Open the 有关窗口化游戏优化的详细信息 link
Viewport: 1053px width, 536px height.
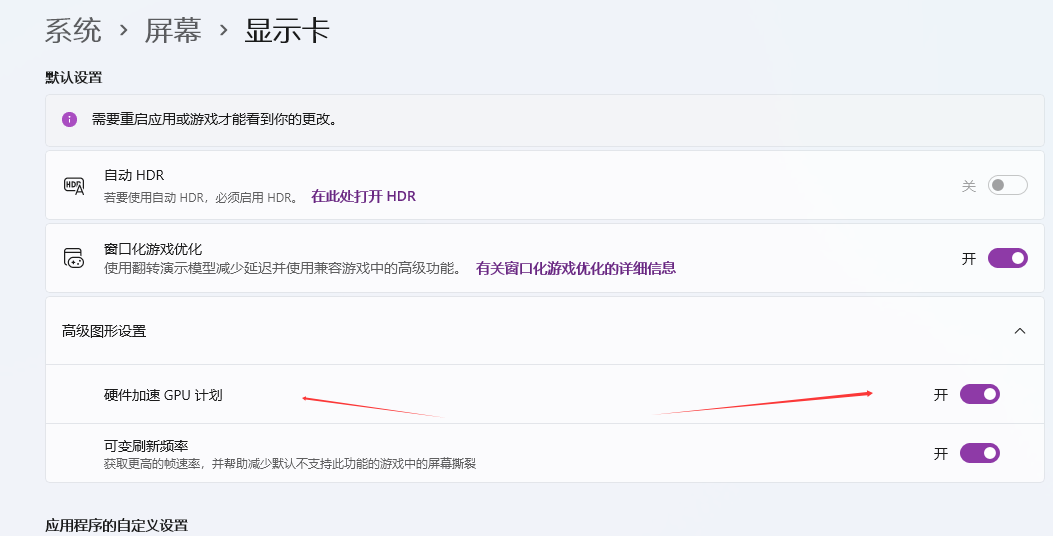click(575, 268)
